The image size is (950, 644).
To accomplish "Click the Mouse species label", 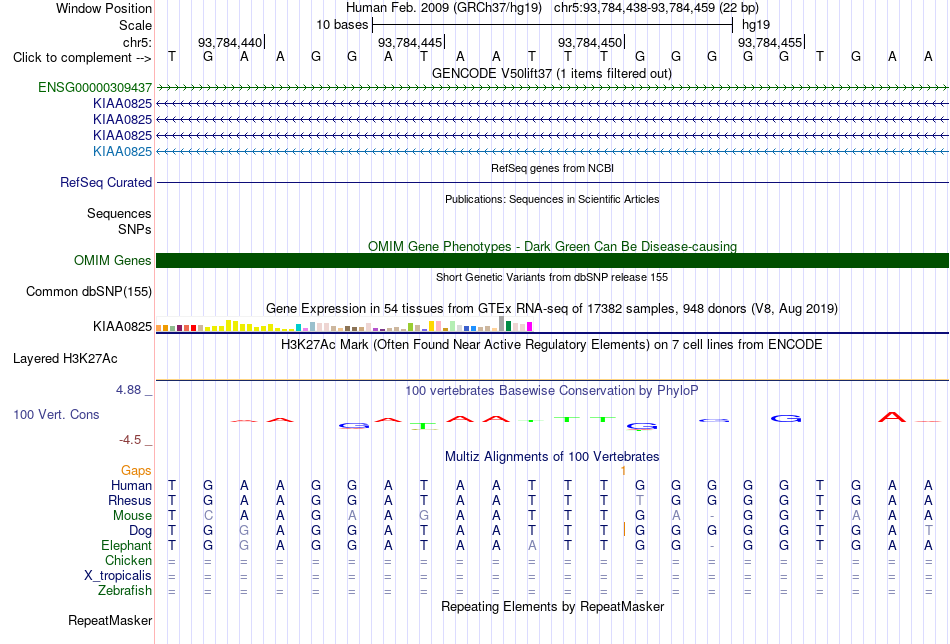I will [x=132, y=516].
